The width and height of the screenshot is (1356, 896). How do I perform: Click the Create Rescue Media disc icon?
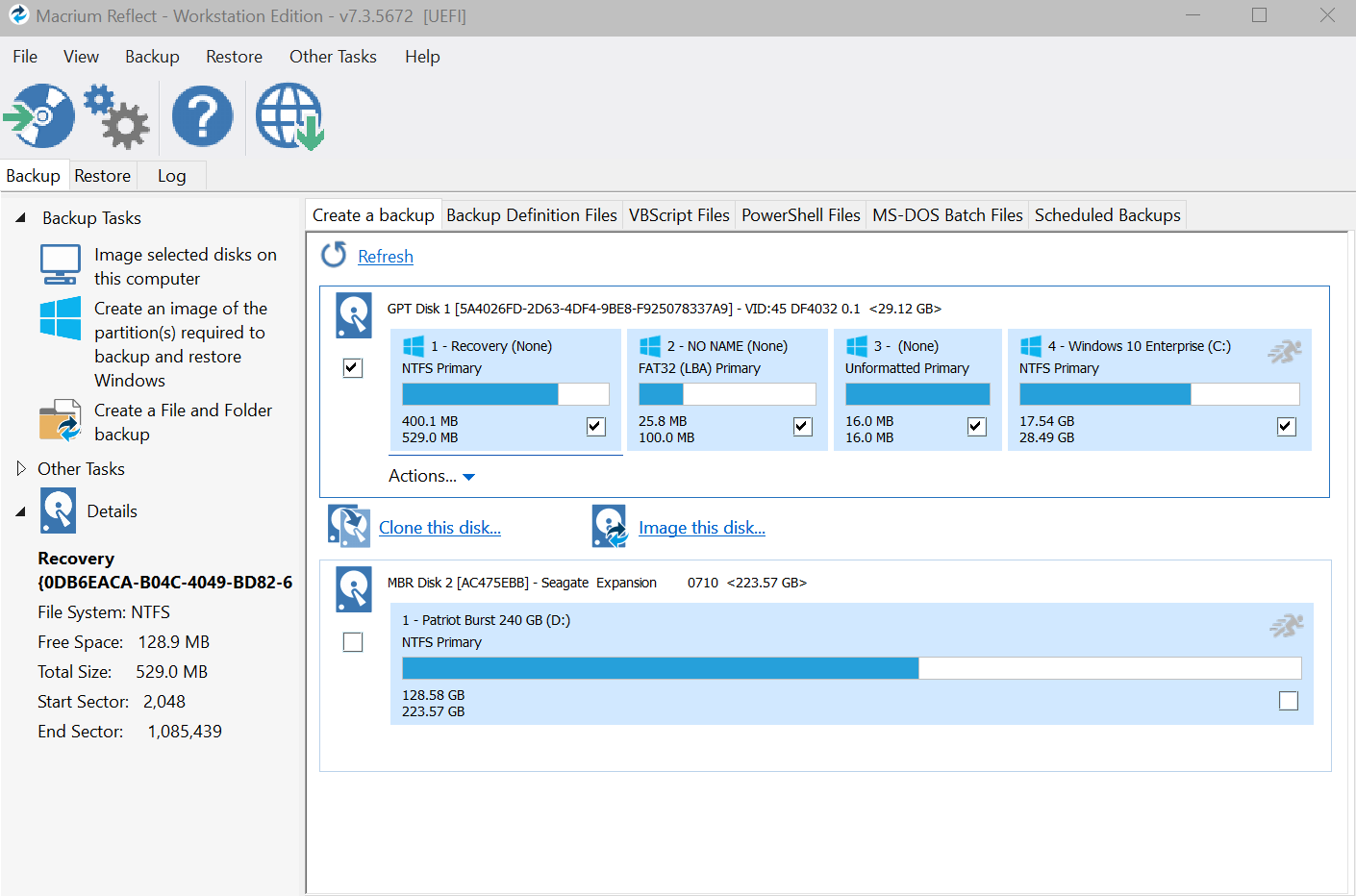pyautogui.click(x=38, y=116)
